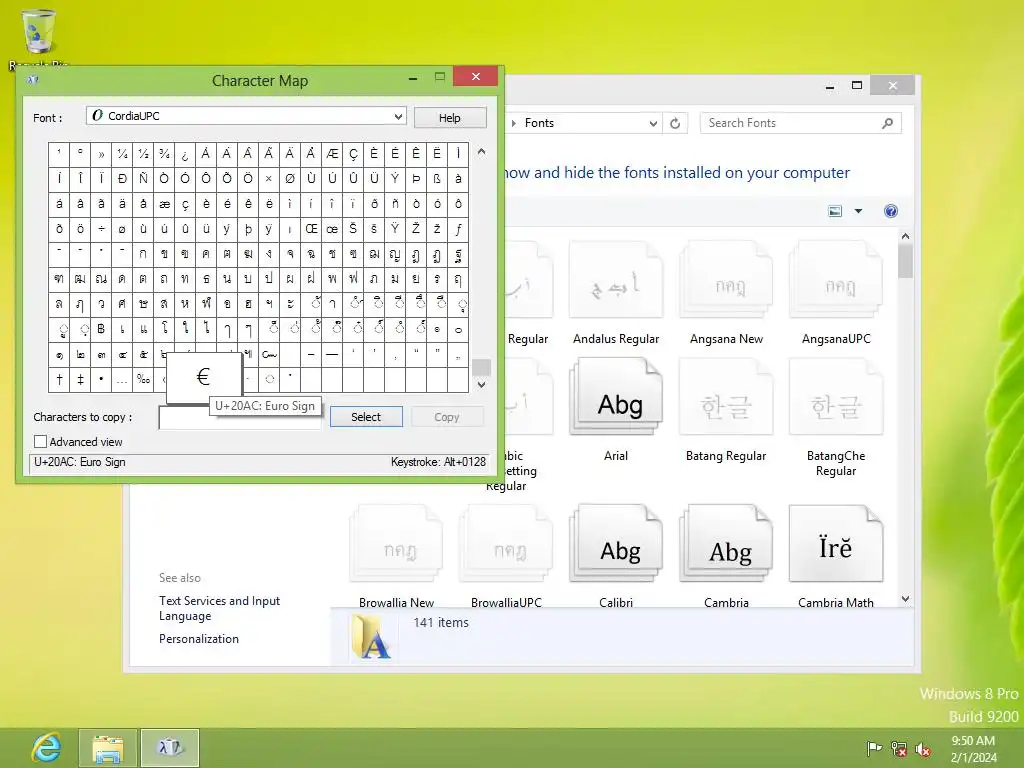This screenshot has width=1024, height=768.
Task: Select the Æ character in grid
Action: [332, 153]
